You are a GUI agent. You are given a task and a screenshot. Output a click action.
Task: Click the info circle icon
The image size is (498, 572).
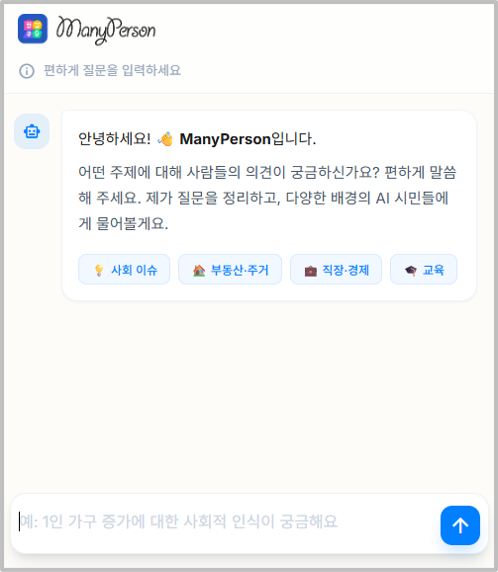point(27,71)
